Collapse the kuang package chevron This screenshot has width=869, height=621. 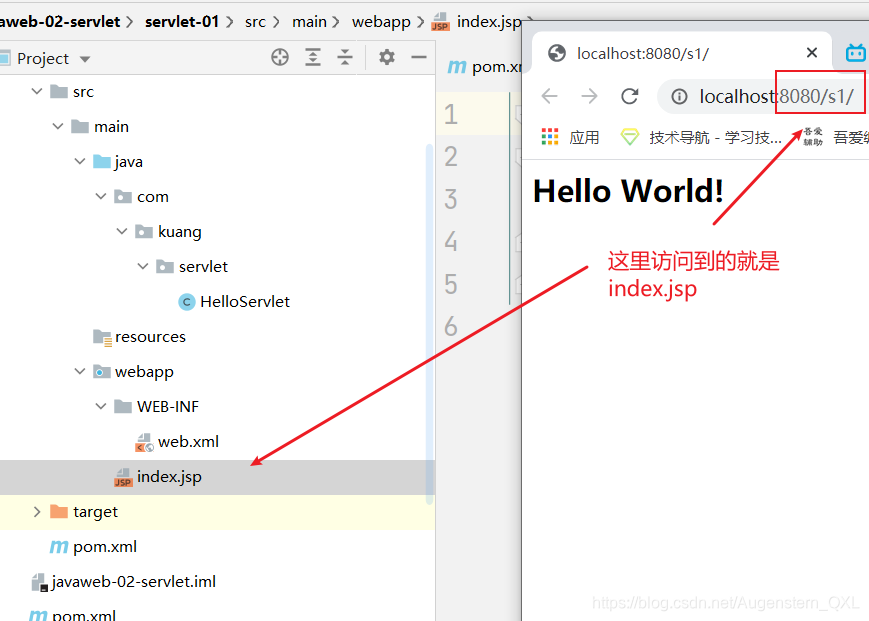(x=122, y=231)
